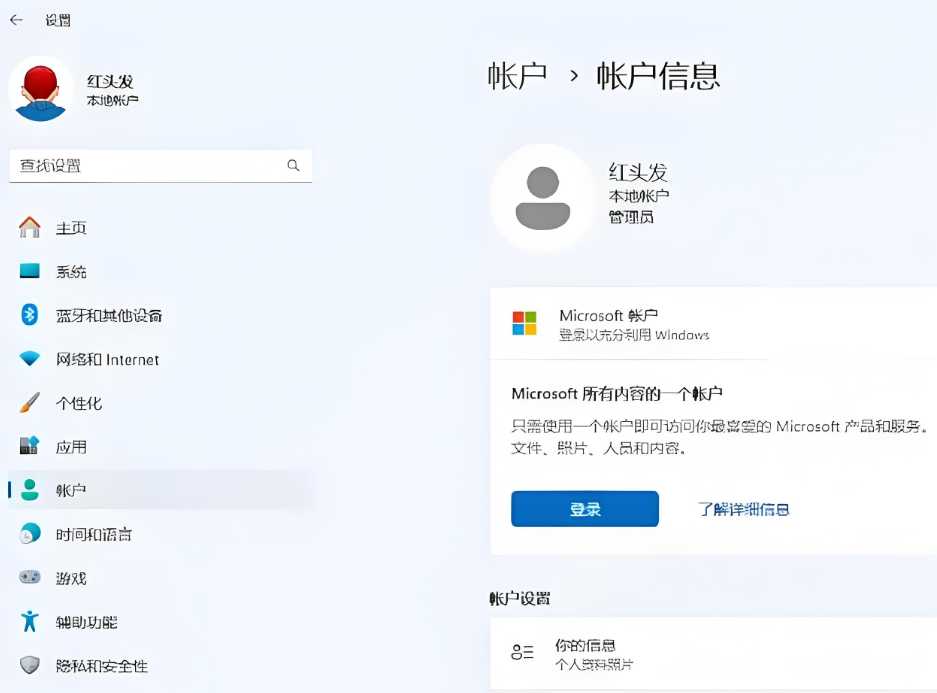Click the Bluetooth icon in sidebar
The width and height of the screenshot is (937, 693).
click(30, 315)
